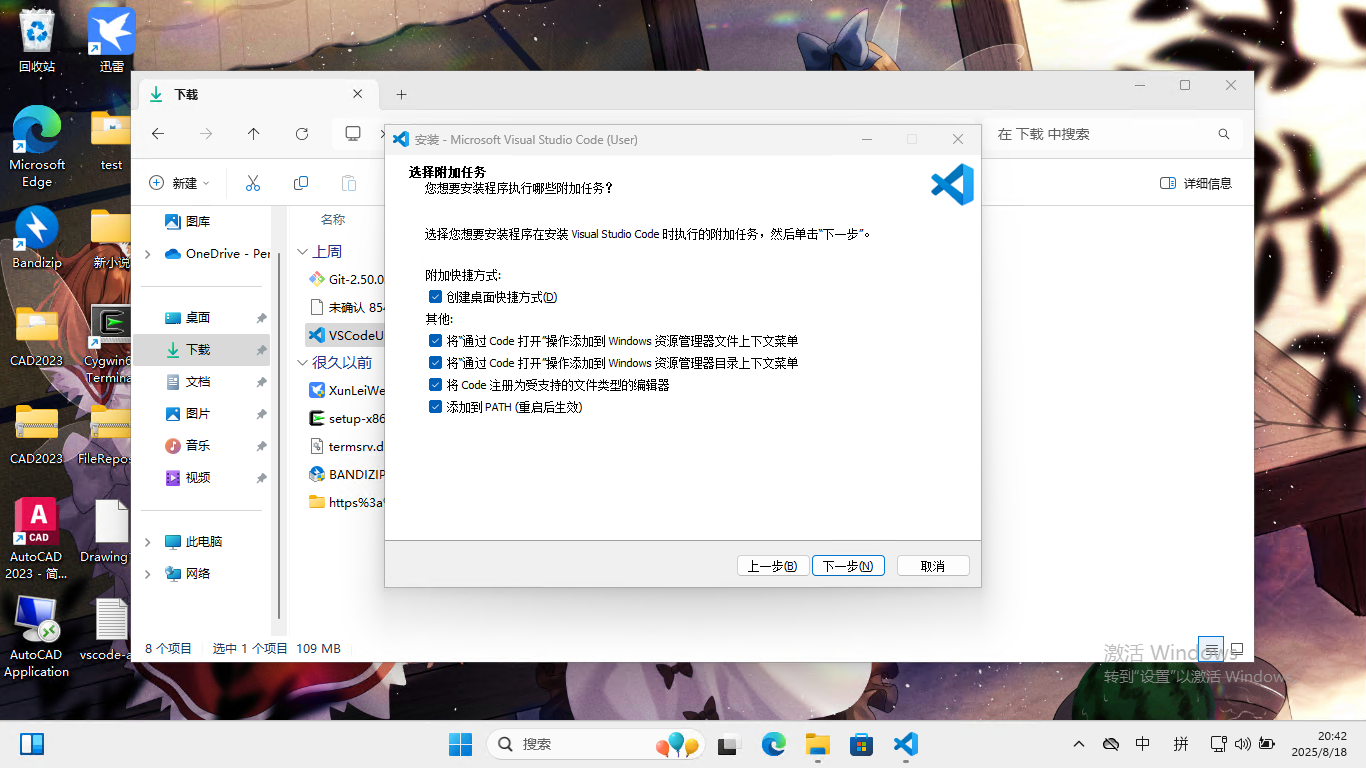Click the Cut icon in Explorer toolbar
1366x768 pixels.
pos(252,182)
